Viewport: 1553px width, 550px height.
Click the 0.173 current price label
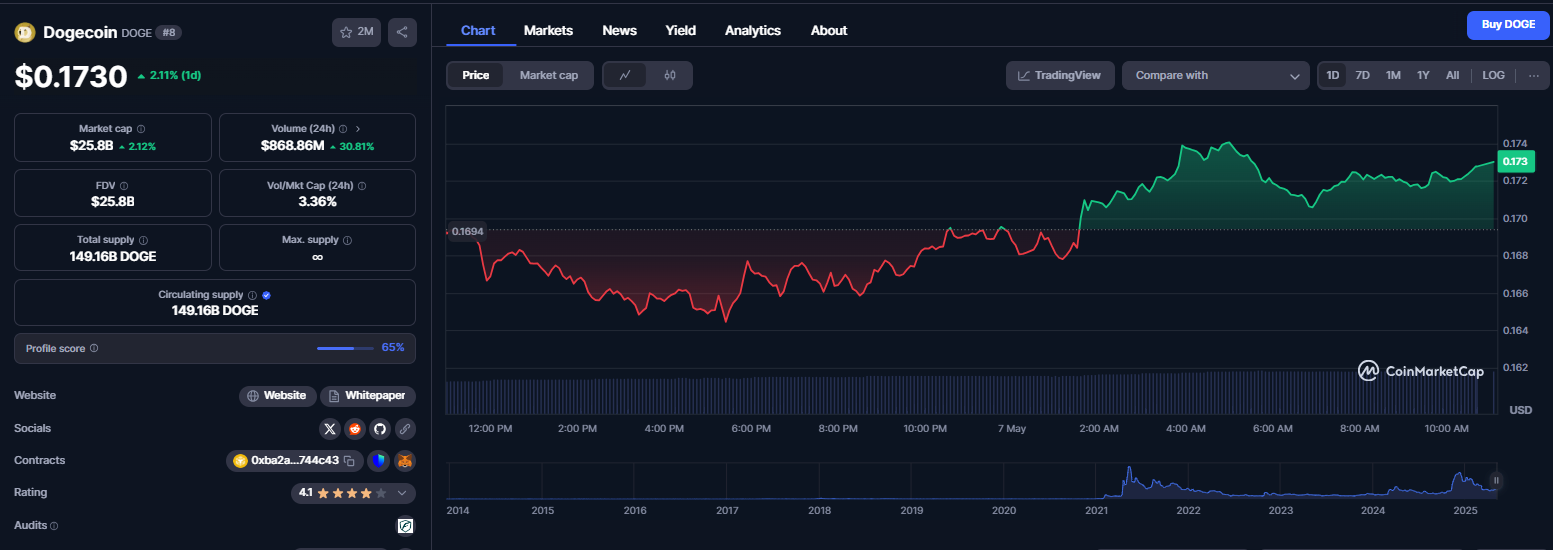pyautogui.click(x=1515, y=161)
